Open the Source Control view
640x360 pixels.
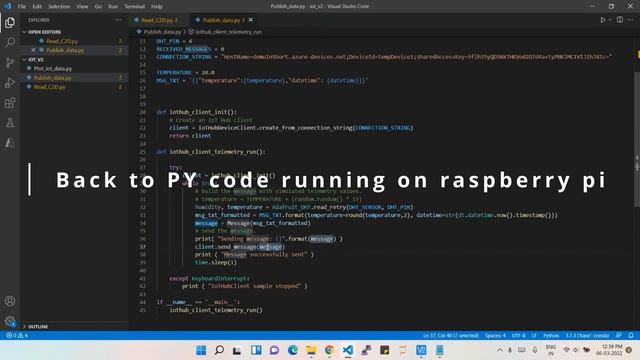click(x=10, y=62)
